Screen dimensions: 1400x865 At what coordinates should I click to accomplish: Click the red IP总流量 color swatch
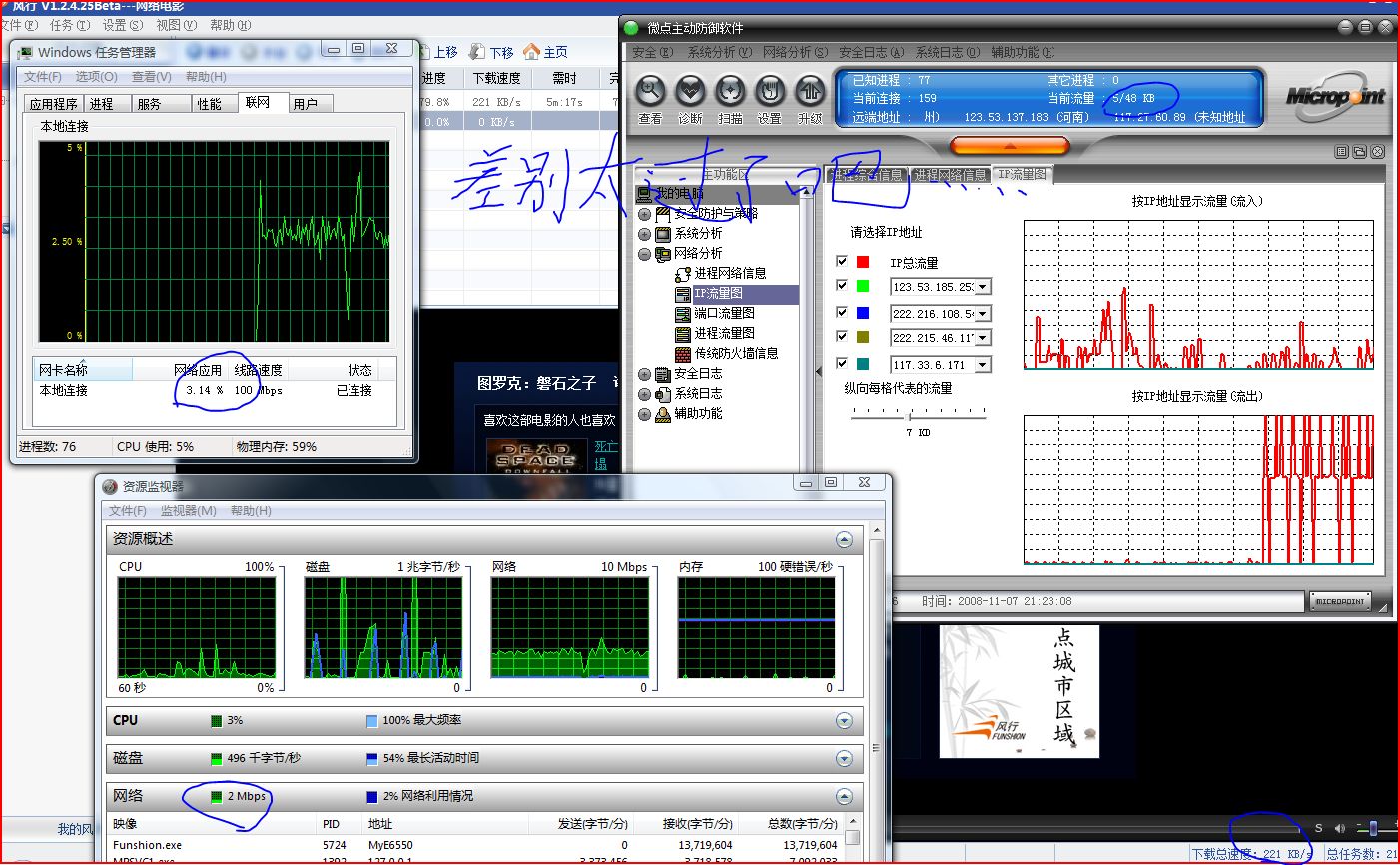click(x=863, y=262)
